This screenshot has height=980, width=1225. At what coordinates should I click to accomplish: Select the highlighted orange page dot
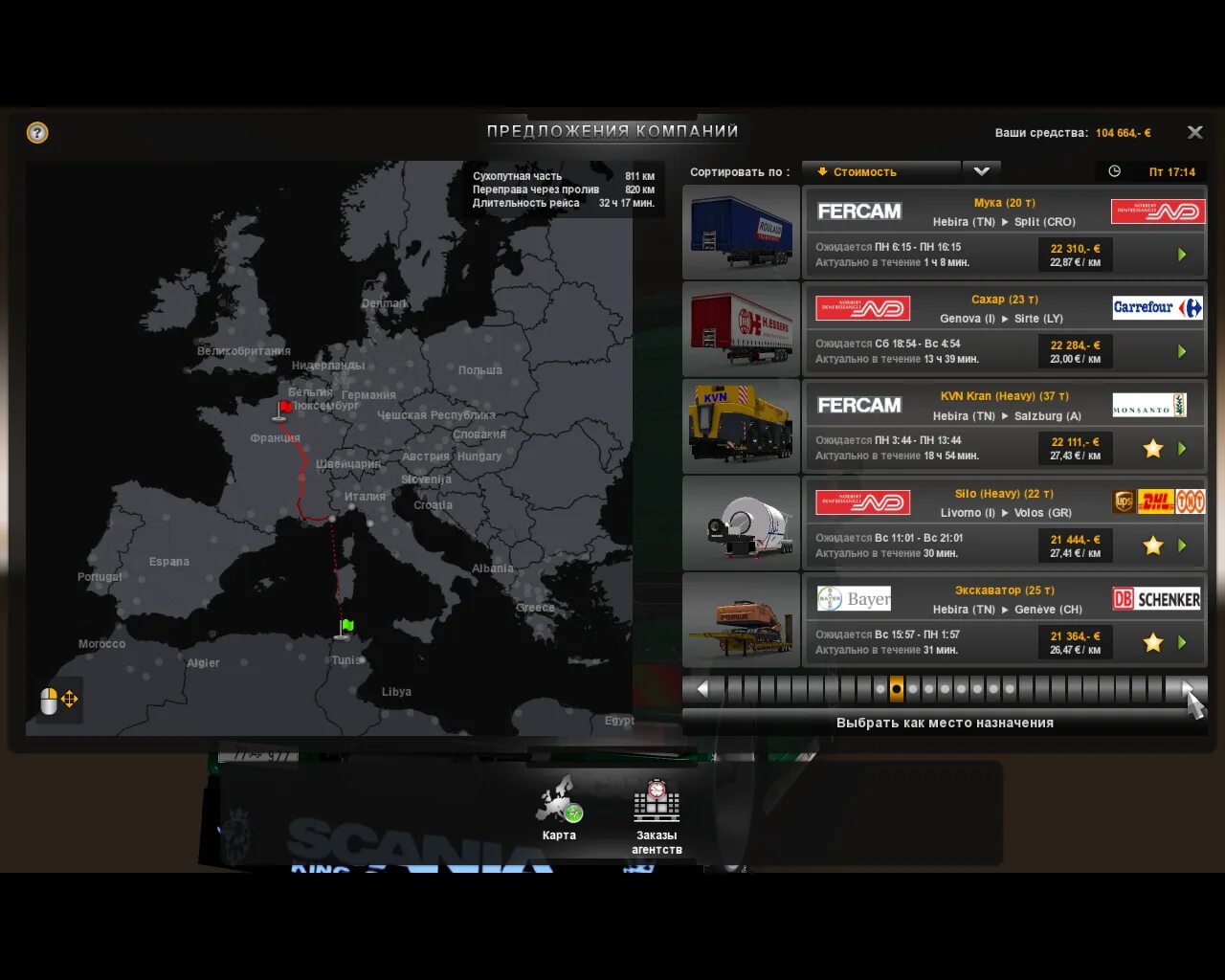coord(896,688)
